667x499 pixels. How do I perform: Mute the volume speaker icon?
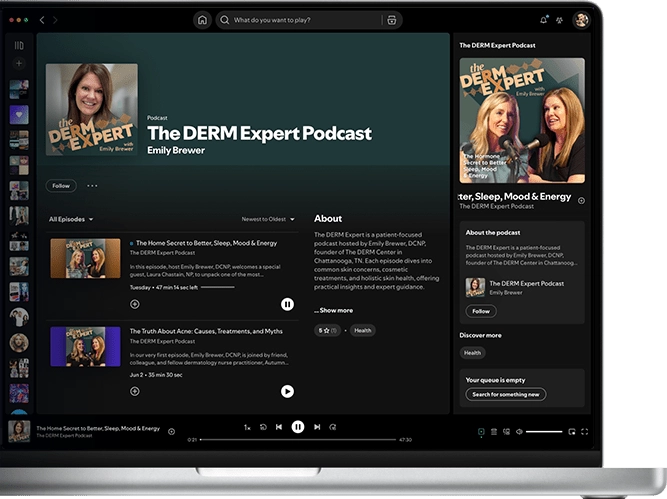[519, 432]
